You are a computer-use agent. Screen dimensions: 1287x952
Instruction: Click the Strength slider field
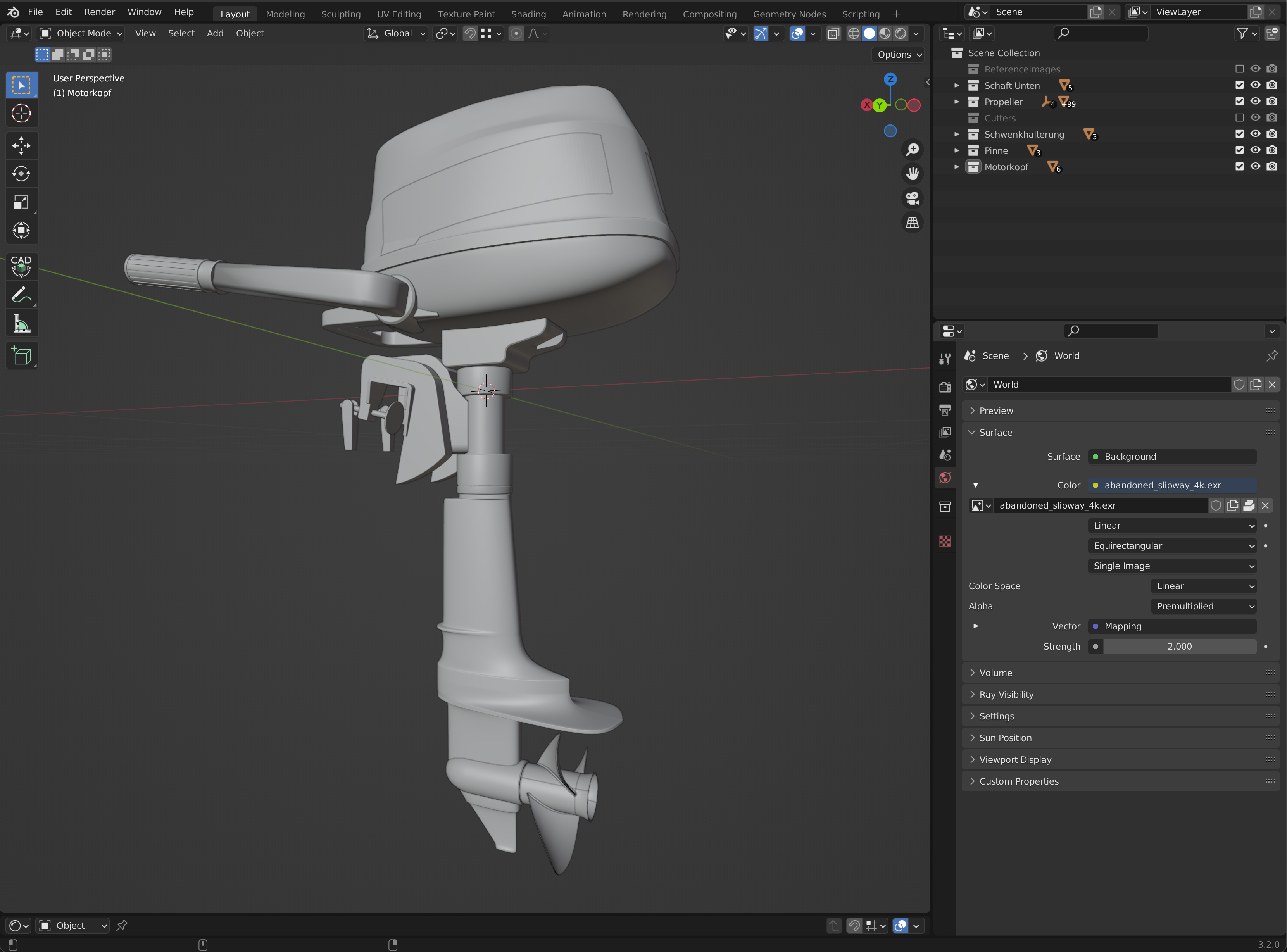coord(1178,647)
